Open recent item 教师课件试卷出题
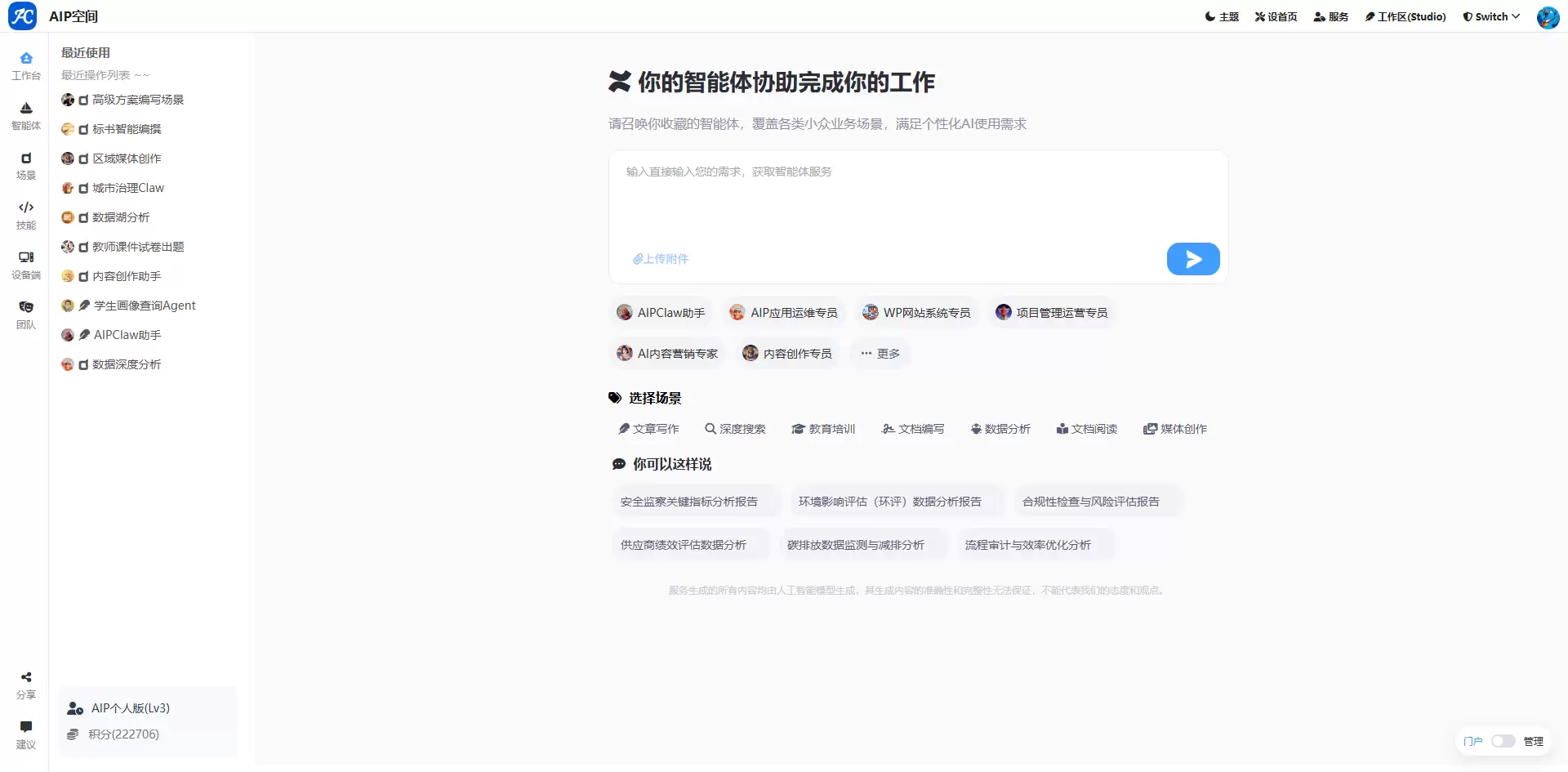The image size is (1568, 772). tap(138, 247)
